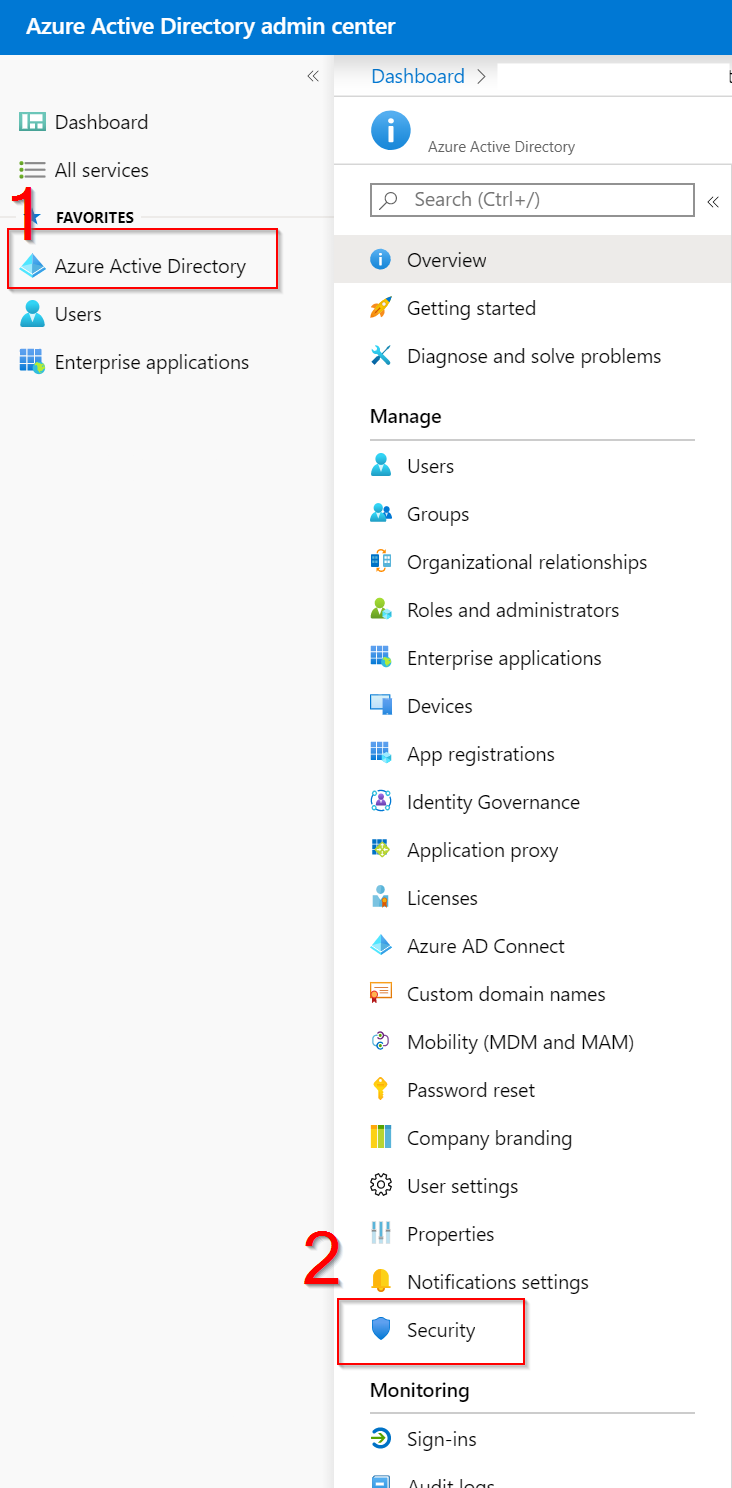Screen dimensions: 732x1488
Task: Click Properties text entry
Action: click(x=450, y=1234)
